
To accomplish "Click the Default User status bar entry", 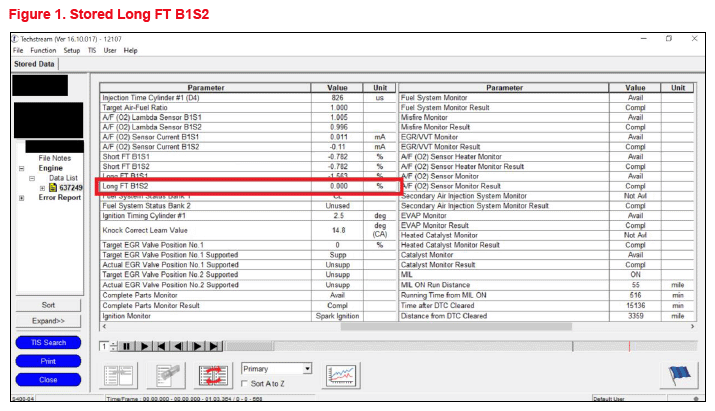I will click(x=608, y=399).
